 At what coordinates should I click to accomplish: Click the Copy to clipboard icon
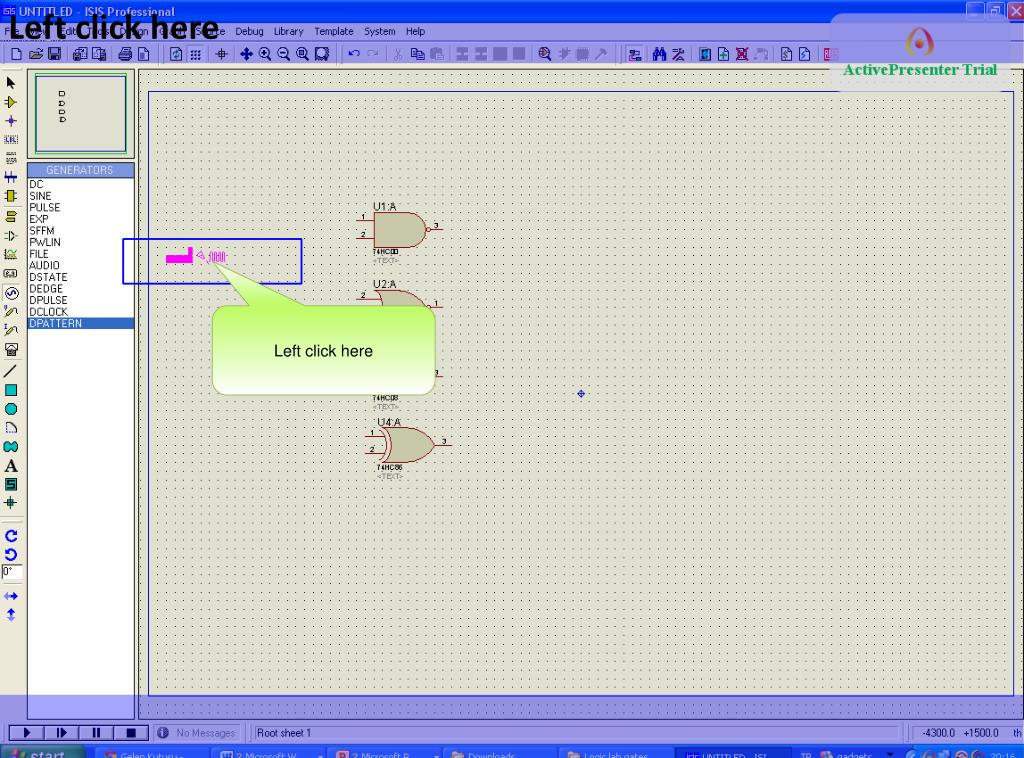click(x=417, y=54)
